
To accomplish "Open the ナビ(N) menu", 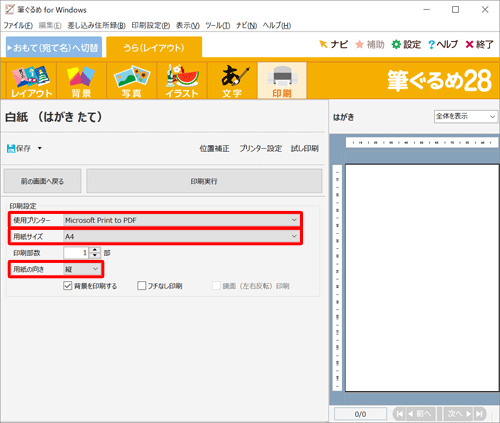I will coord(246,25).
